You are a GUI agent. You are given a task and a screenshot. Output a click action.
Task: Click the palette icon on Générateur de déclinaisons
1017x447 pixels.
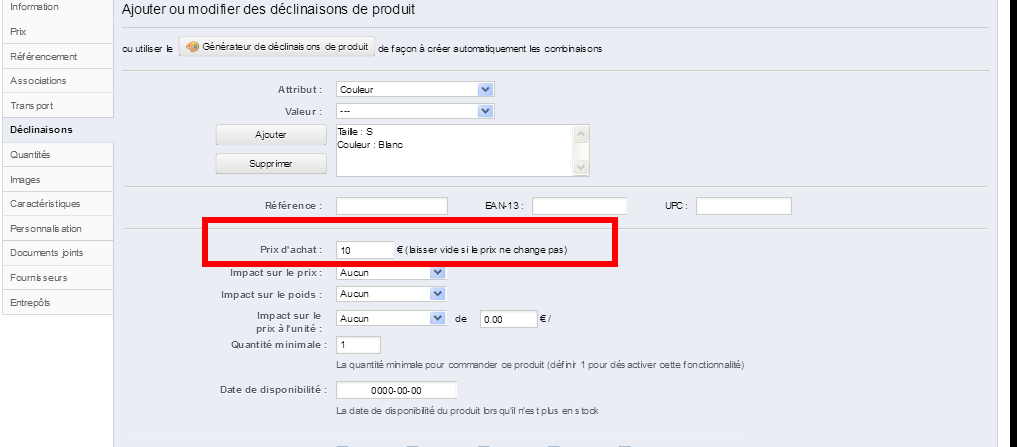tap(193, 47)
